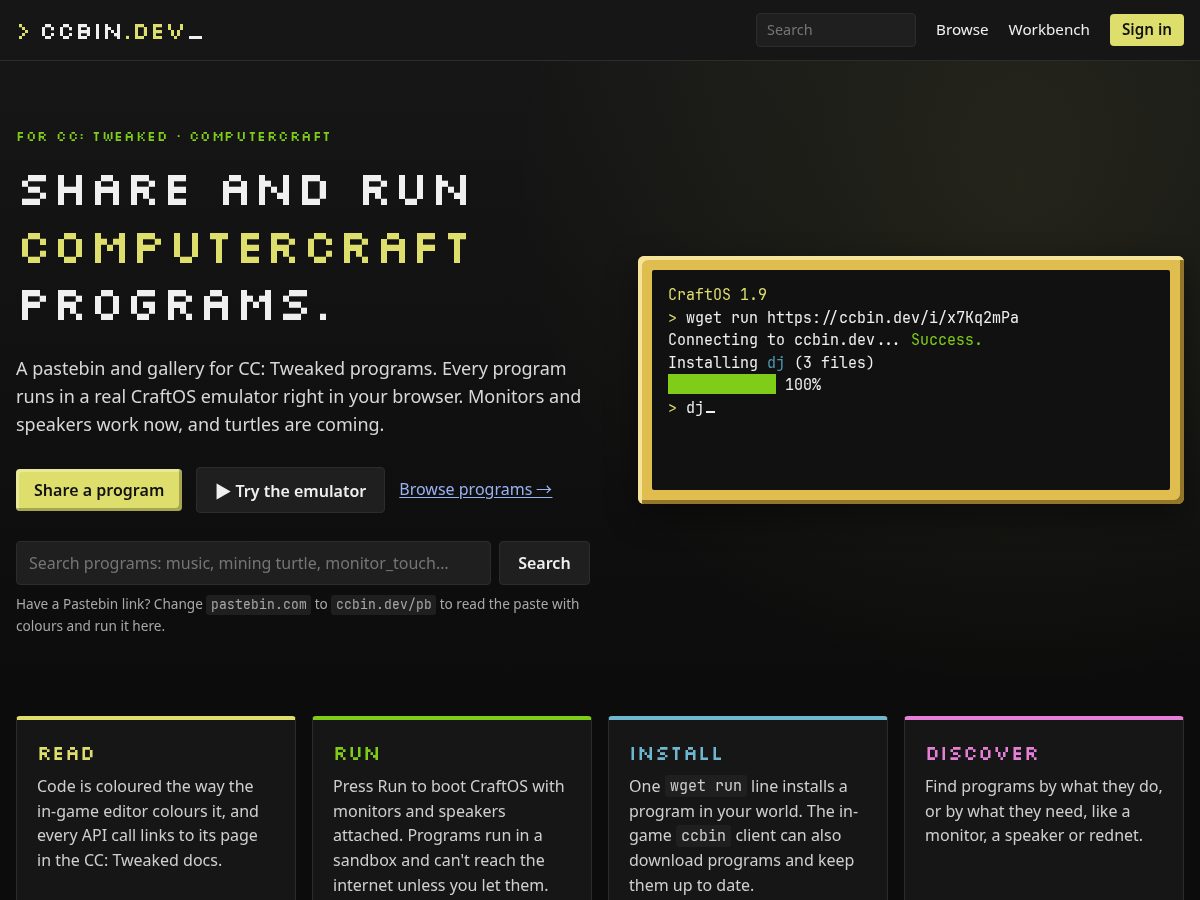The height and width of the screenshot is (900, 1200).
Task: Click the Search button next to programs field
Action: (544, 563)
